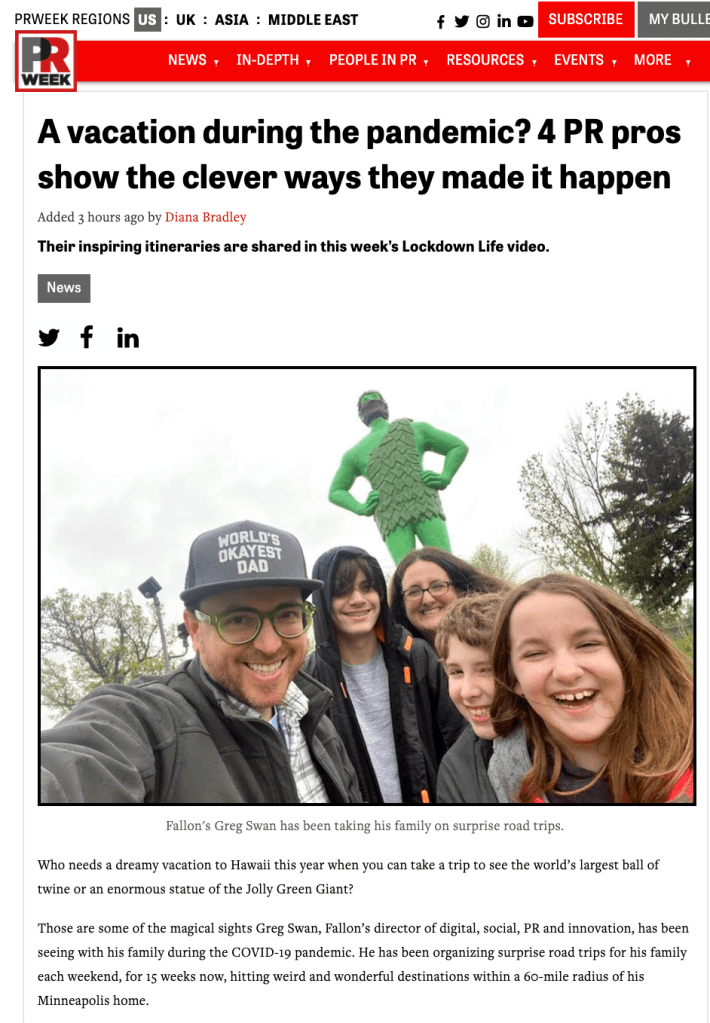Click the PRWeek logo
Image resolution: width=710 pixels, height=1023 pixels.
pyautogui.click(x=46, y=61)
